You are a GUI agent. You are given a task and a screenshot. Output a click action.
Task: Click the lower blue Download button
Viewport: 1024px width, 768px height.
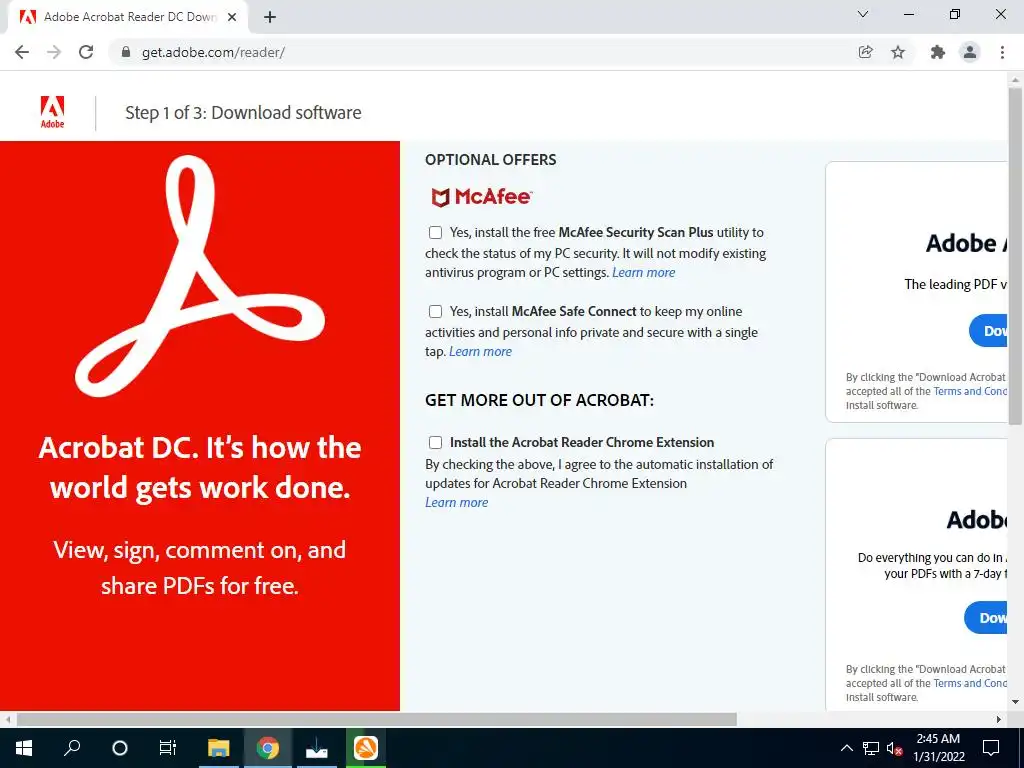click(x=985, y=618)
